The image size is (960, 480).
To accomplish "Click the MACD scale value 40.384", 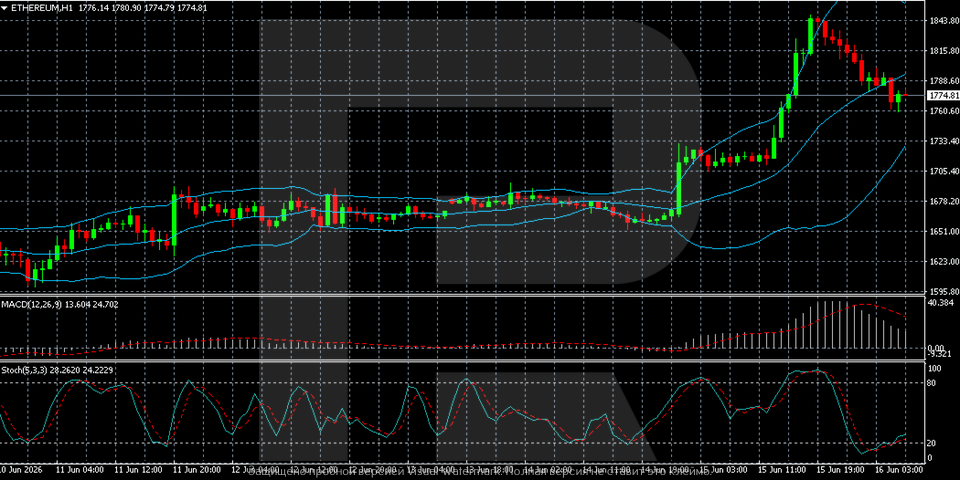I will [941, 303].
